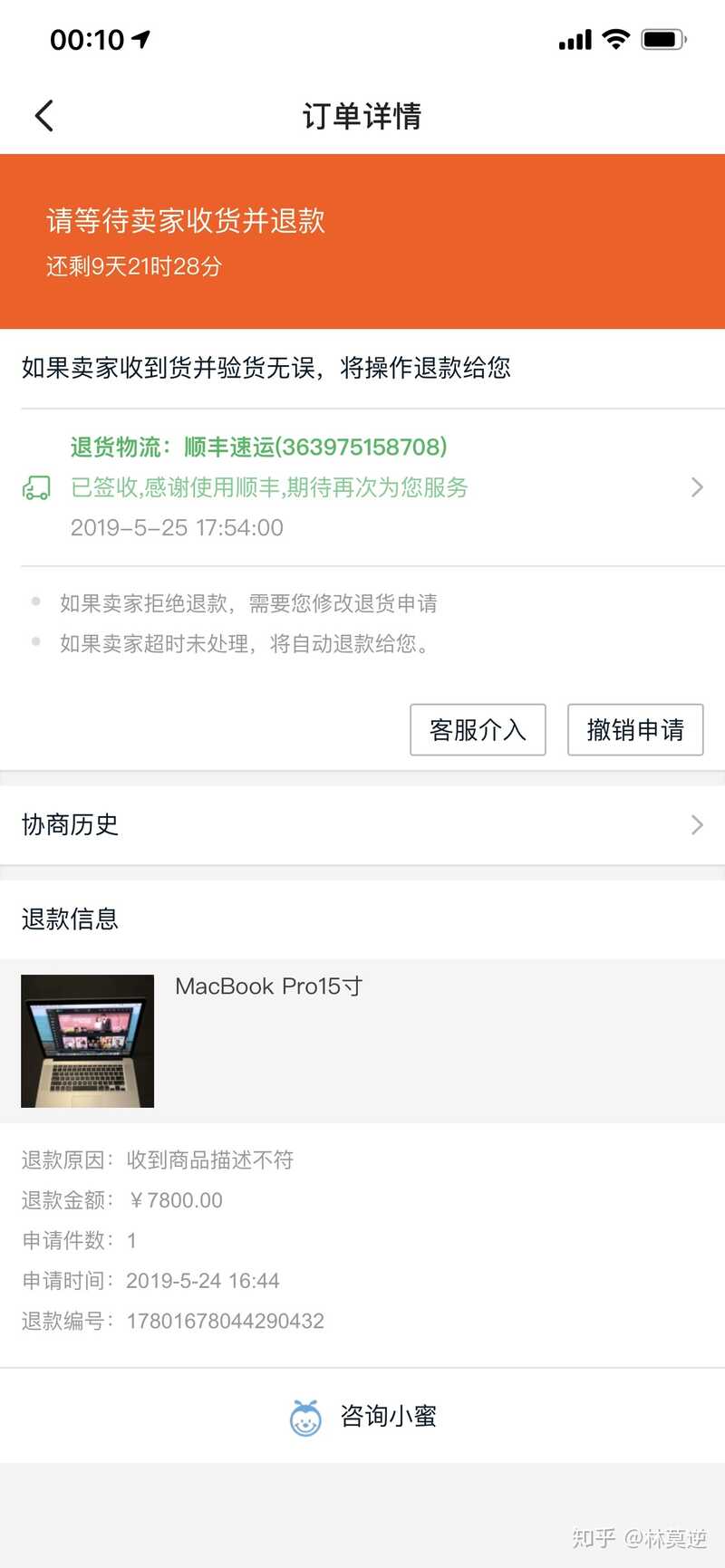The width and height of the screenshot is (725, 1568).
Task: Open the 顺丰速运 tracking number line
Action: (259, 447)
